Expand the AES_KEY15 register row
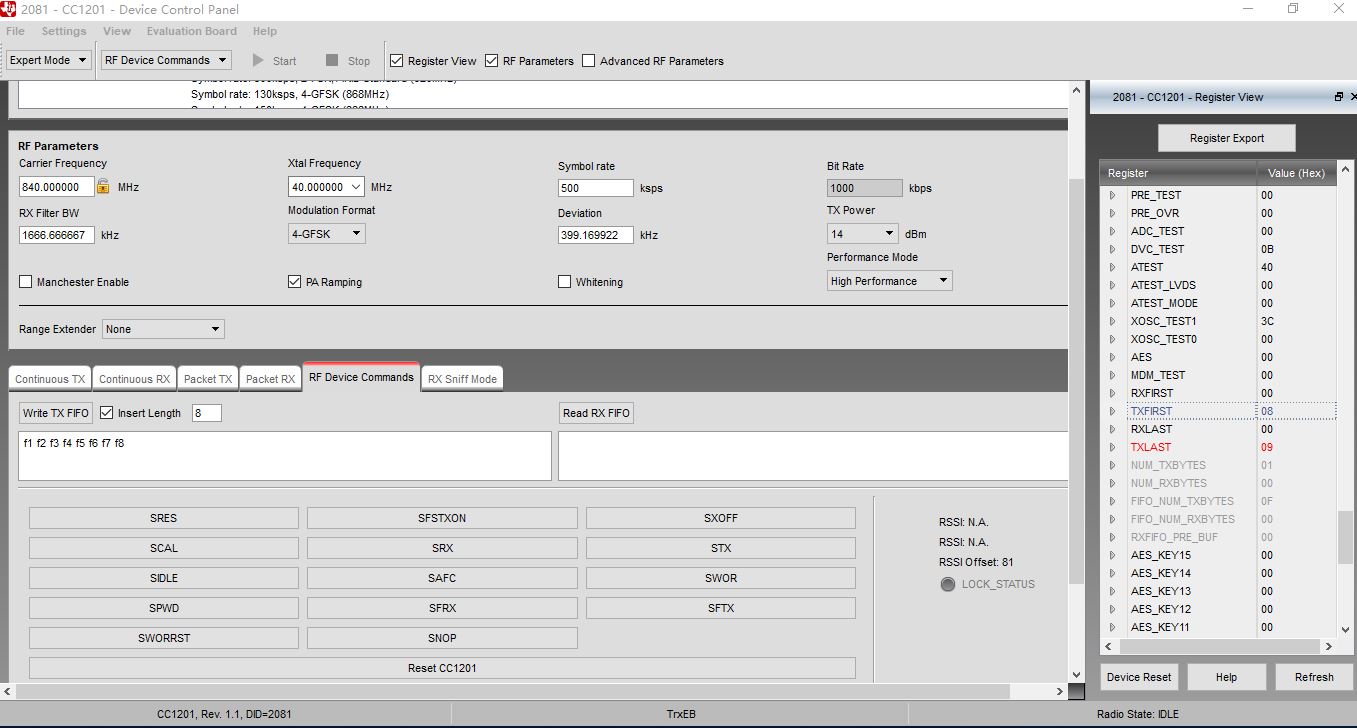The height and width of the screenshot is (728, 1357). click(1112, 555)
